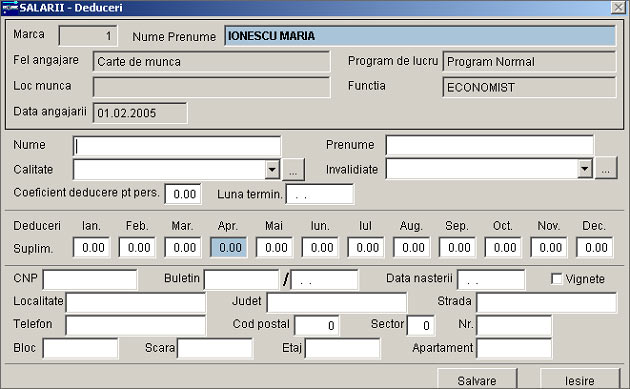Click the Scara input field

pyautogui.click(x=215, y=348)
